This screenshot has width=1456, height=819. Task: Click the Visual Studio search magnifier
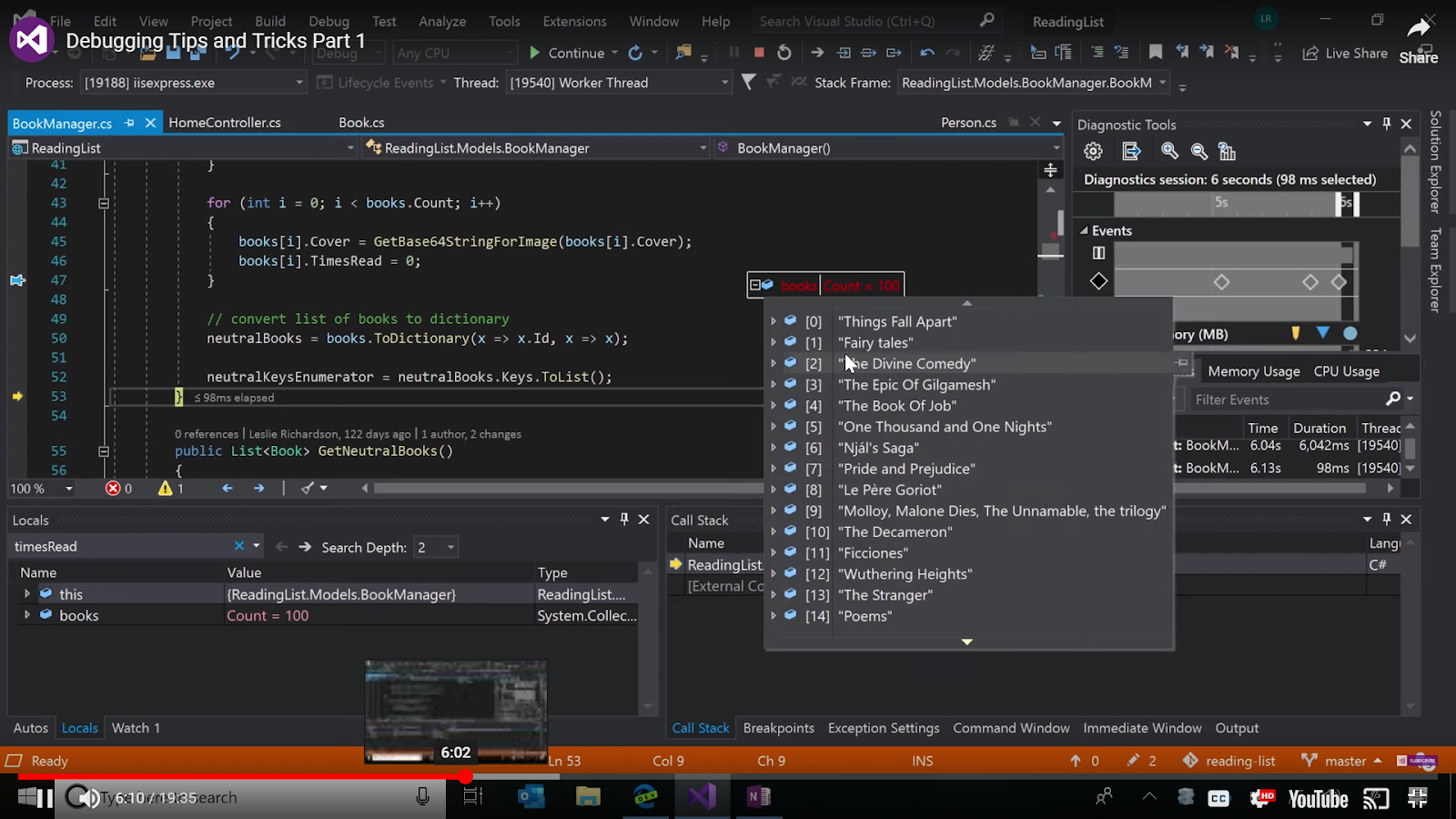click(987, 20)
